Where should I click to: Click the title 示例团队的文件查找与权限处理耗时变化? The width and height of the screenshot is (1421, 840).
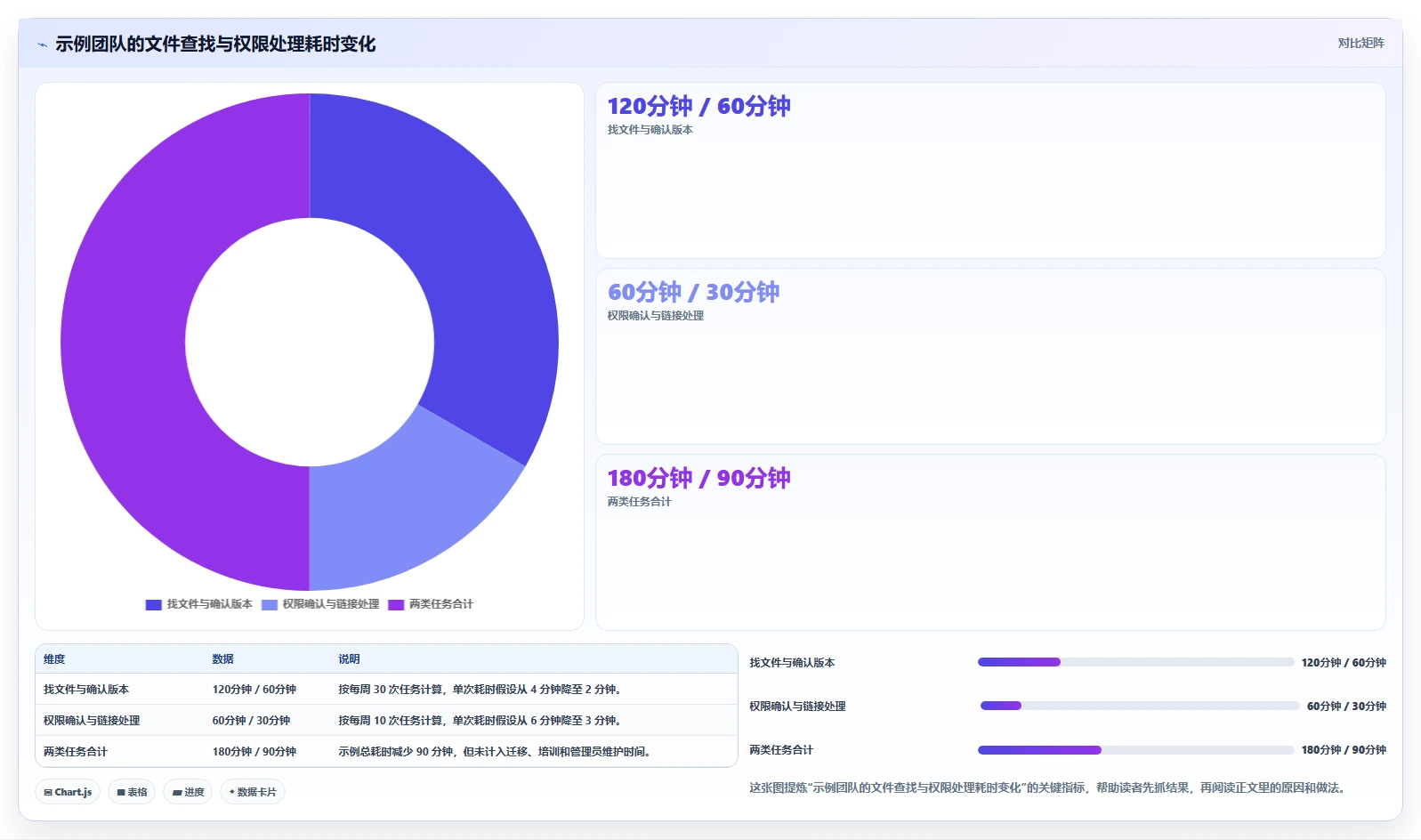point(215,44)
